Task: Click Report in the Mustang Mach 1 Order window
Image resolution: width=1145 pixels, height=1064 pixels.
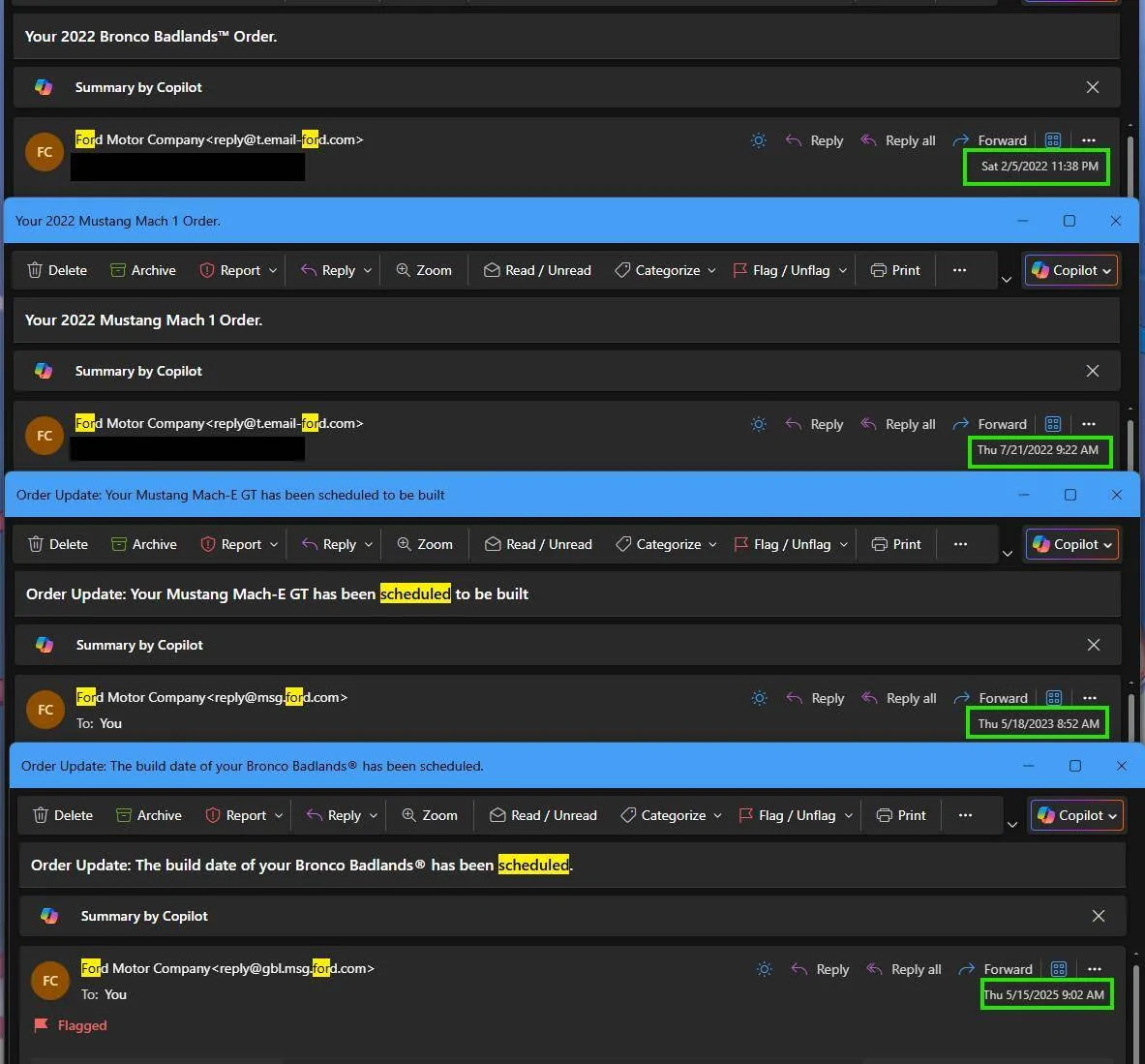Action: [x=230, y=270]
